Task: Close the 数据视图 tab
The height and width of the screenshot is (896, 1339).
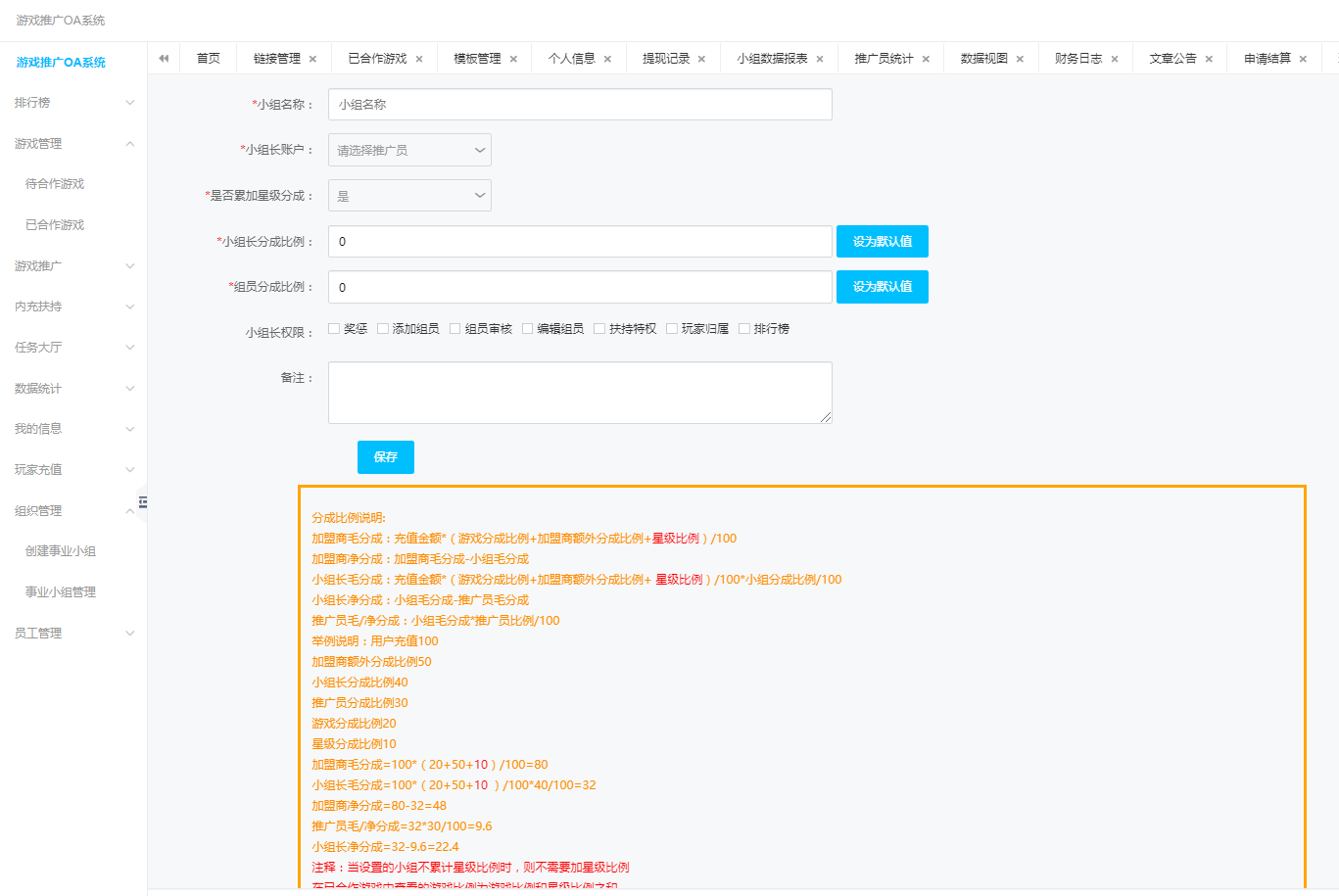Action: (1020, 60)
